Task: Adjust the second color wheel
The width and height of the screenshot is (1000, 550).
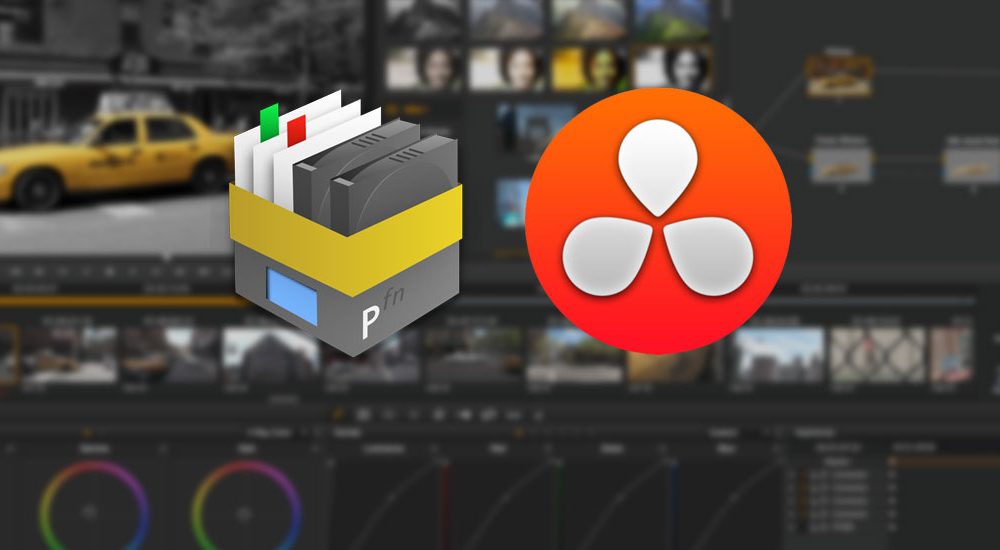Action: point(246,505)
